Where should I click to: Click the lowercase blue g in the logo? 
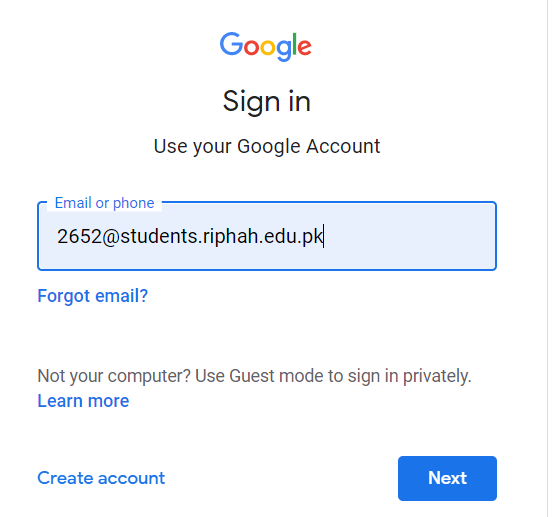[x=284, y=50]
